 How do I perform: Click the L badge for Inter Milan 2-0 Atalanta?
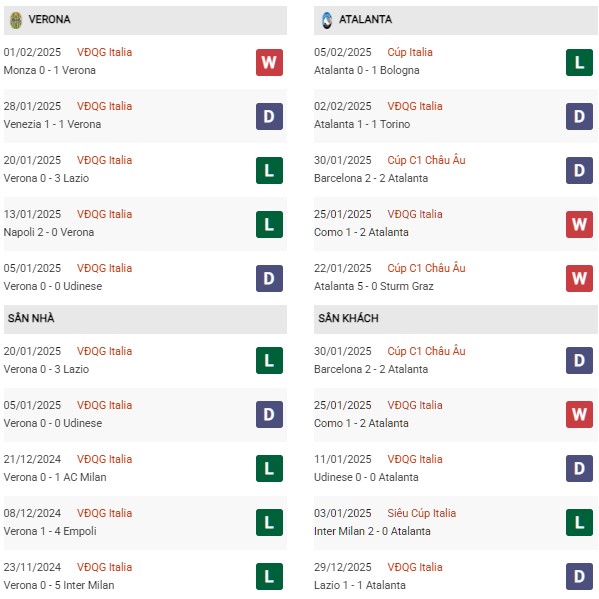click(579, 522)
